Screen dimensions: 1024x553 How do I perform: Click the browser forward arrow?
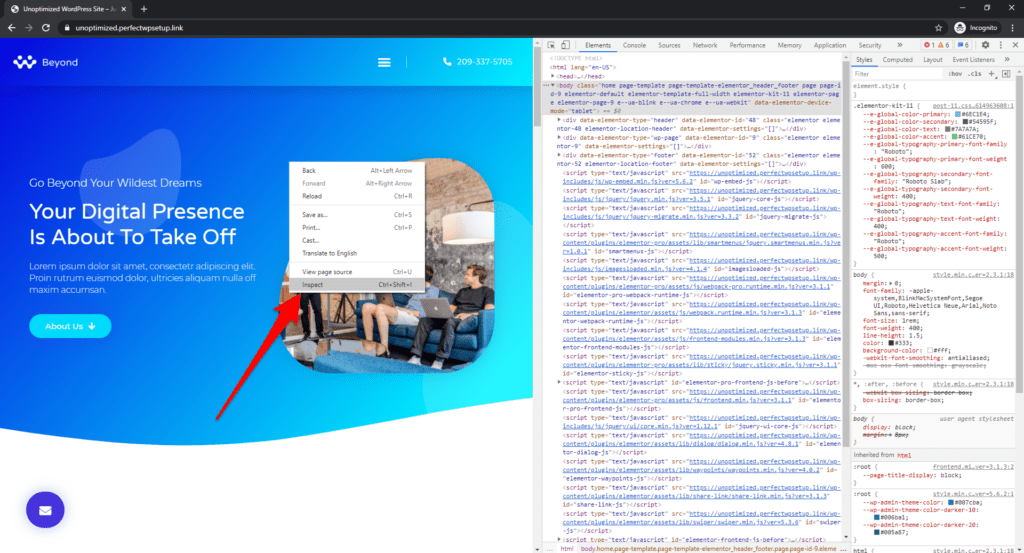coord(29,27)
